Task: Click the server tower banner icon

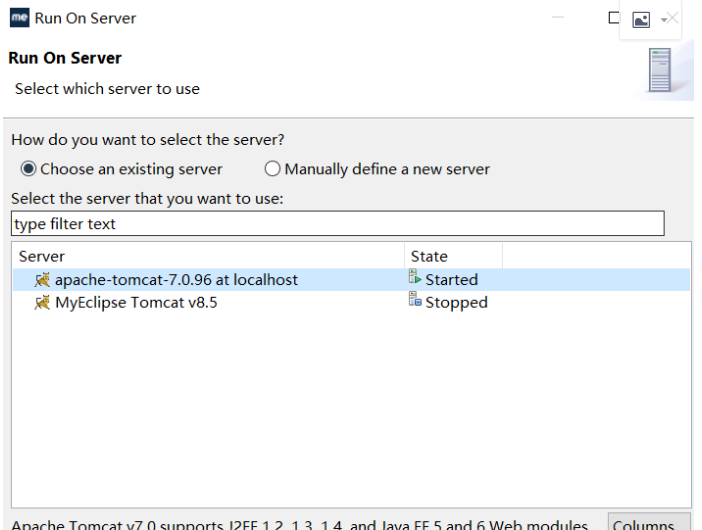Action: click(660, 70)
